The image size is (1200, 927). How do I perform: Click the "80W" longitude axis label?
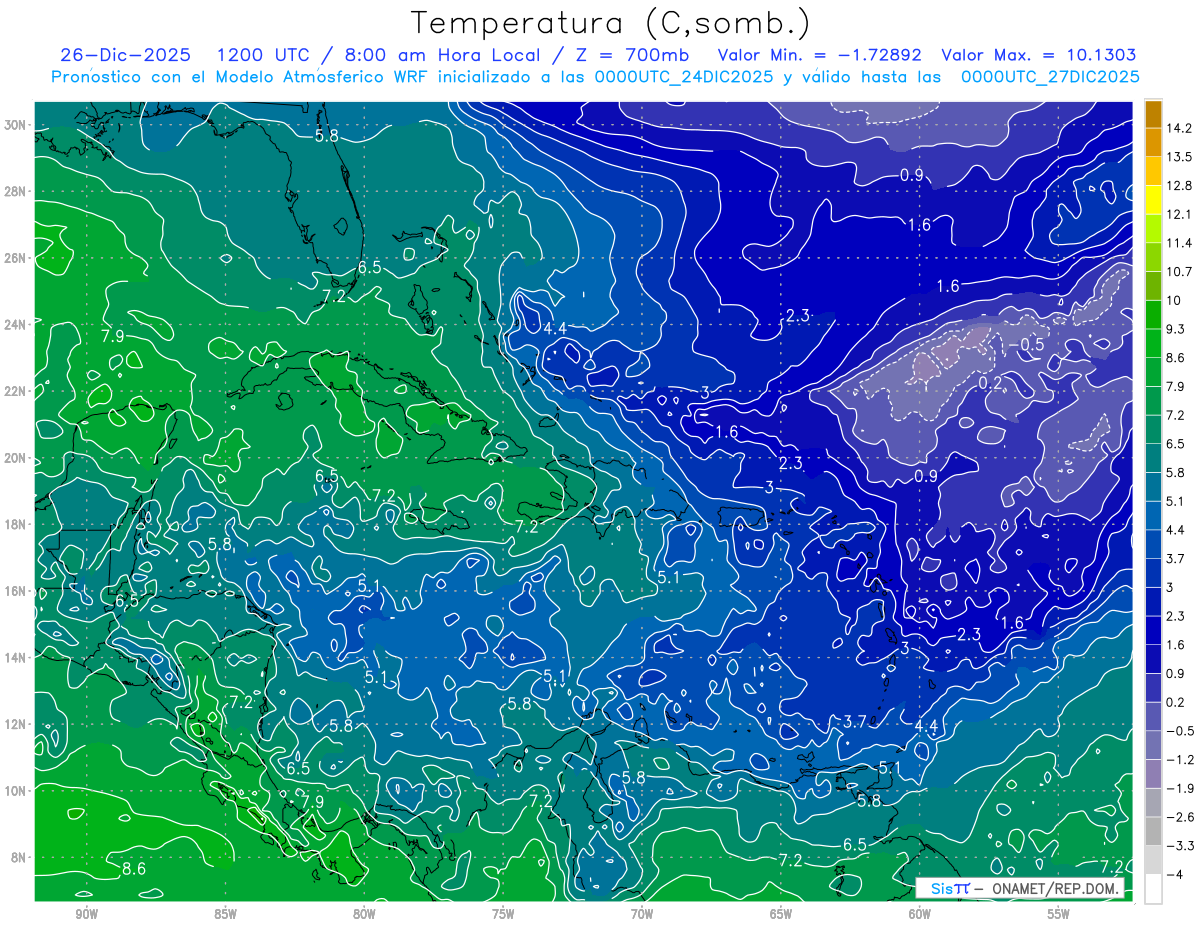(364, 915)
